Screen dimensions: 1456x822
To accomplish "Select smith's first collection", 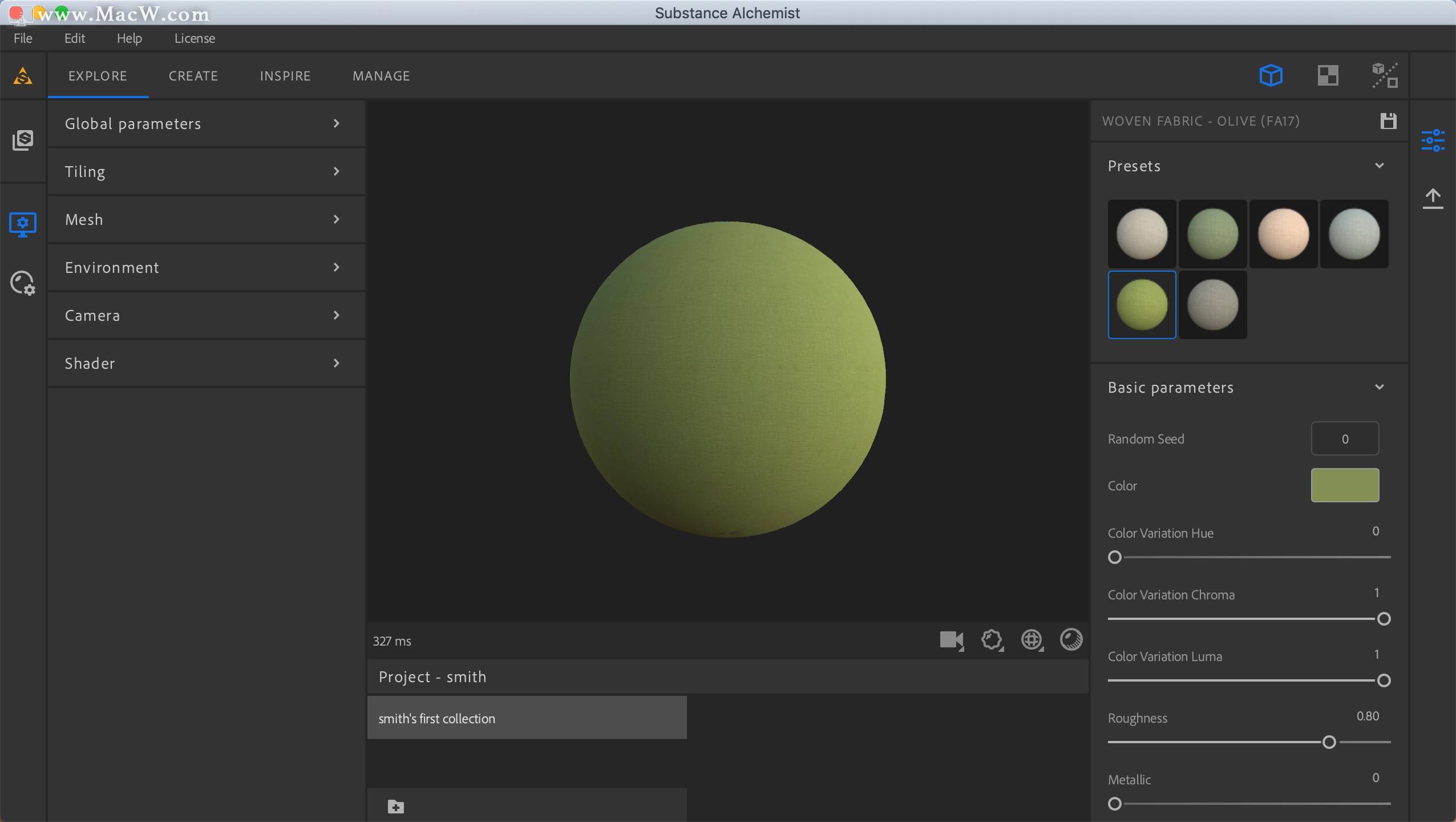I will (x=527, y=718).
